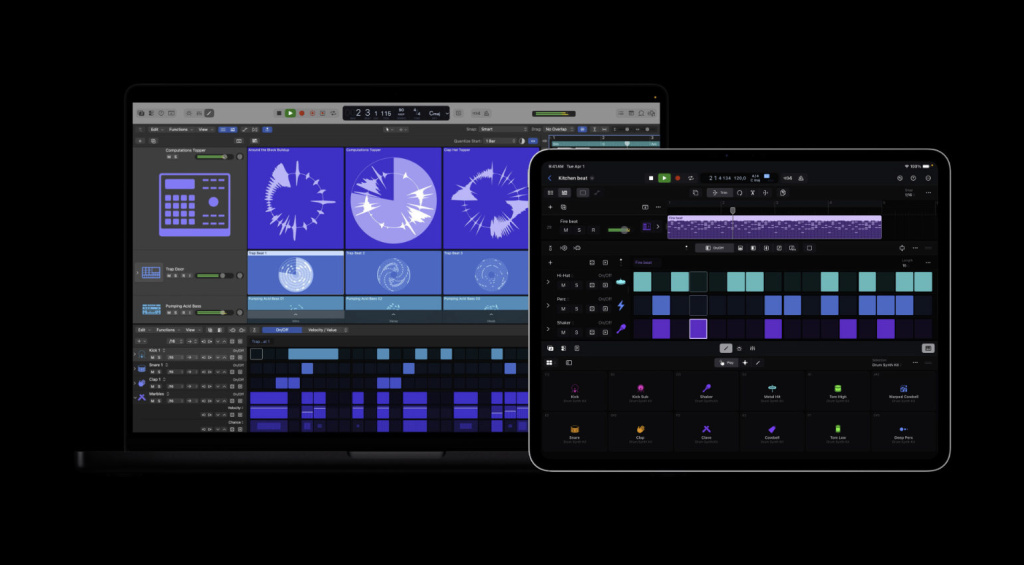Open the Quantize Start 1 Bar dropdown

pos(502,140)
